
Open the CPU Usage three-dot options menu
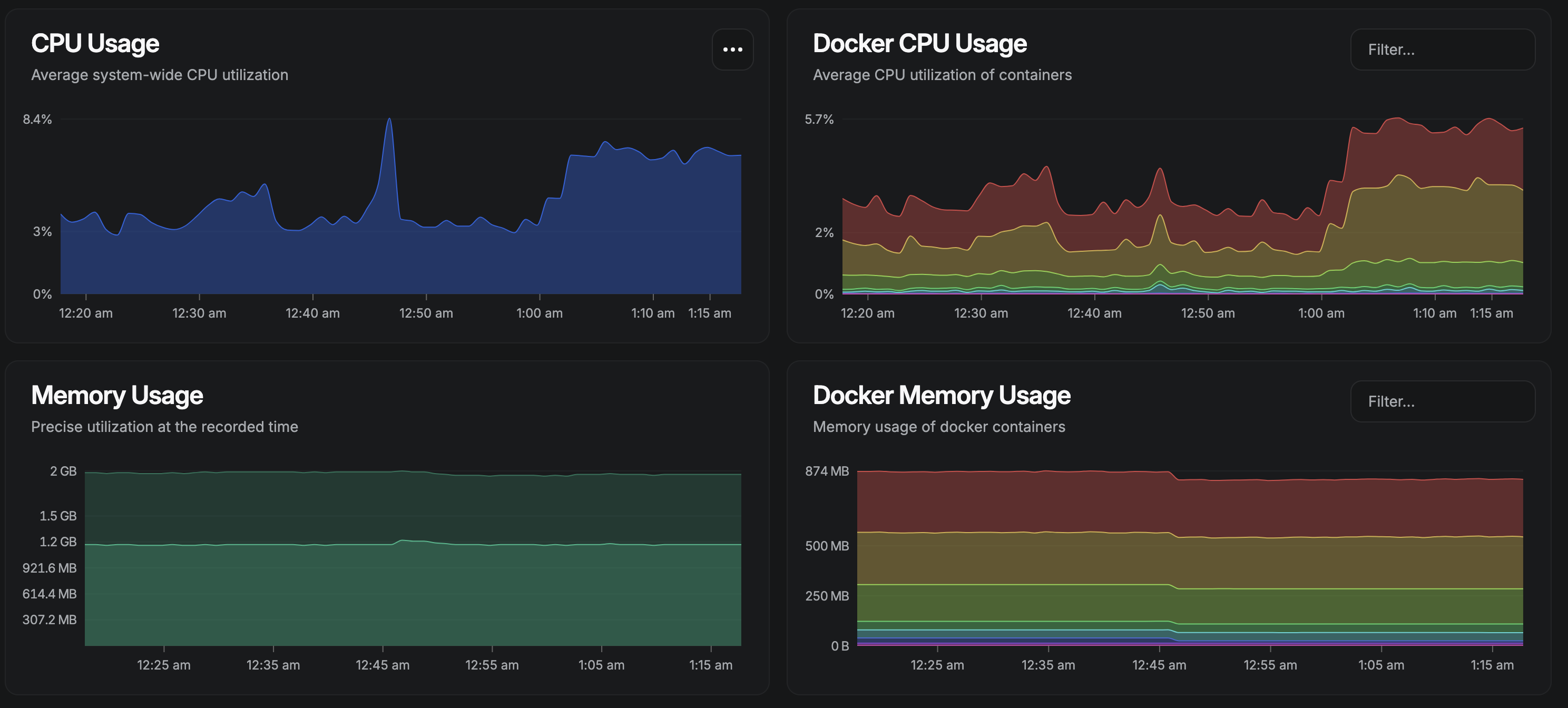click(732, 50)
